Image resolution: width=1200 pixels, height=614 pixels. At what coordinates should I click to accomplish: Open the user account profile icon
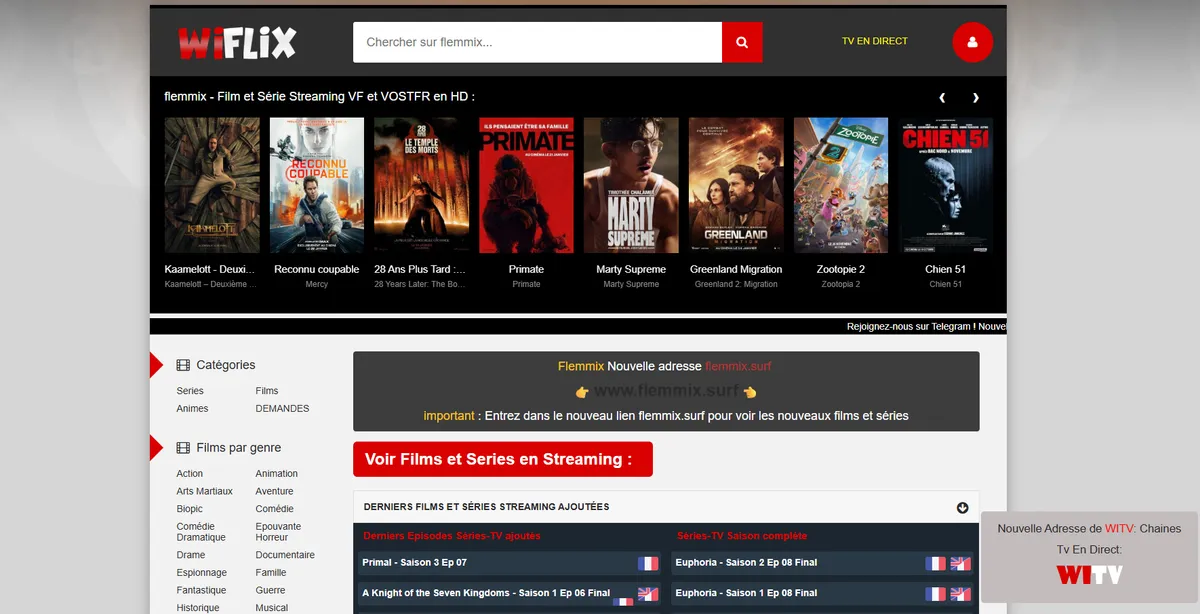[972, 42]
